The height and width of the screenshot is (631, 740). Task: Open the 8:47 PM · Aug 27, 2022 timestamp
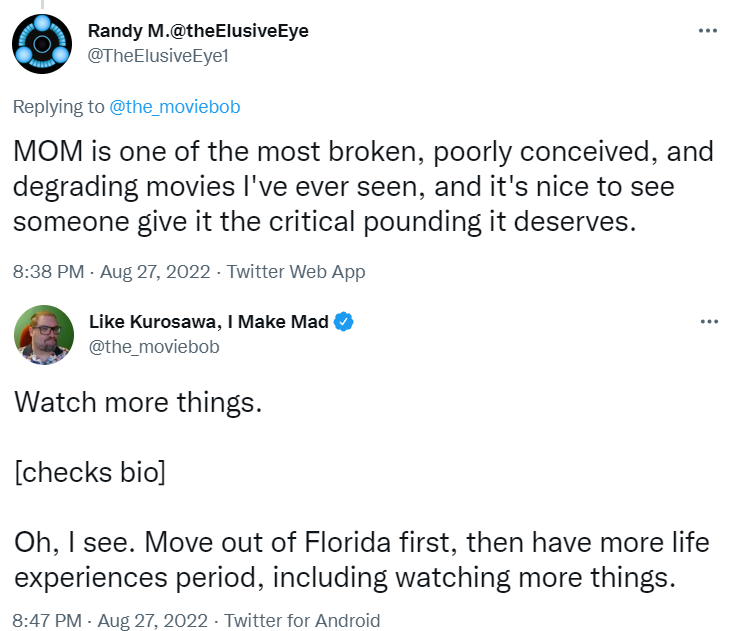114,620
